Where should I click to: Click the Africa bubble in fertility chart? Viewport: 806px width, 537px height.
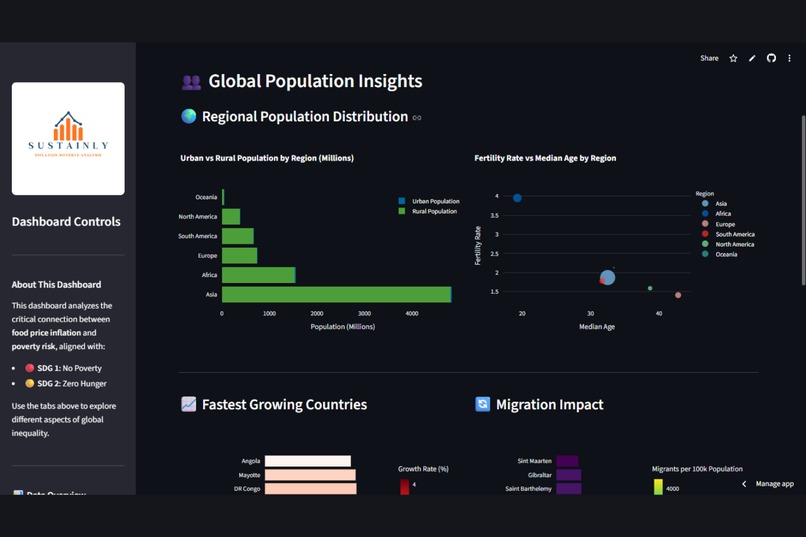[517, 198]
